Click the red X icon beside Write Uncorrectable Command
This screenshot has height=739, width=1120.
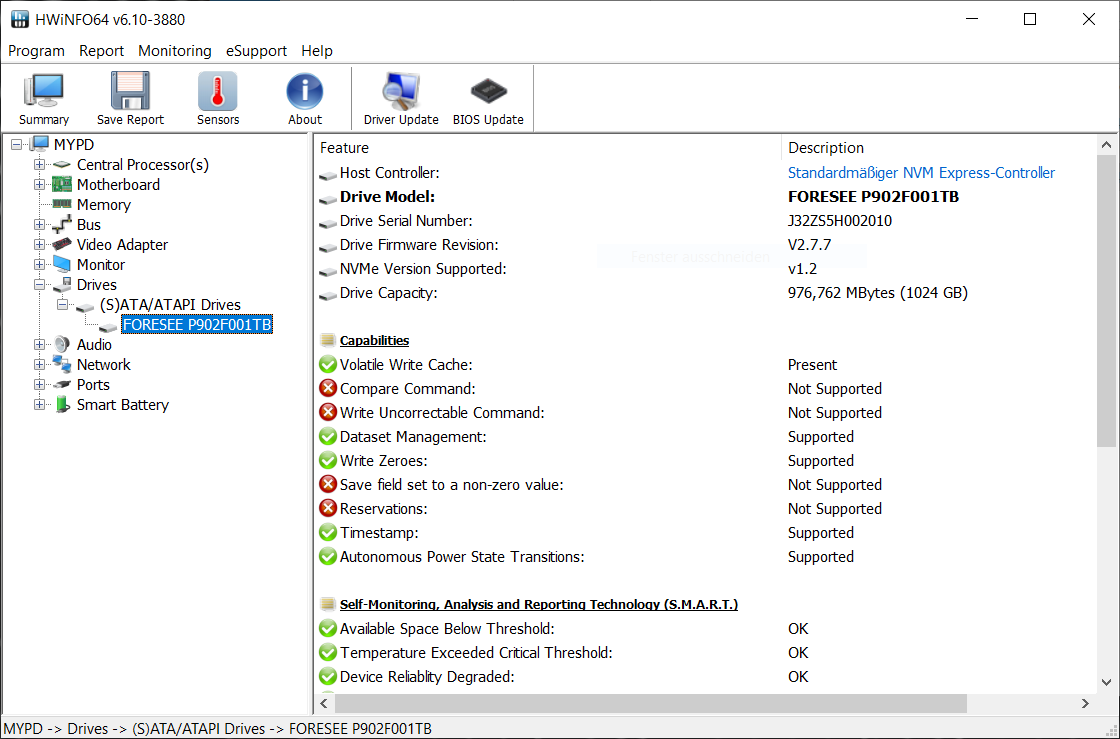pyautogui.click(x=328, y=413)
